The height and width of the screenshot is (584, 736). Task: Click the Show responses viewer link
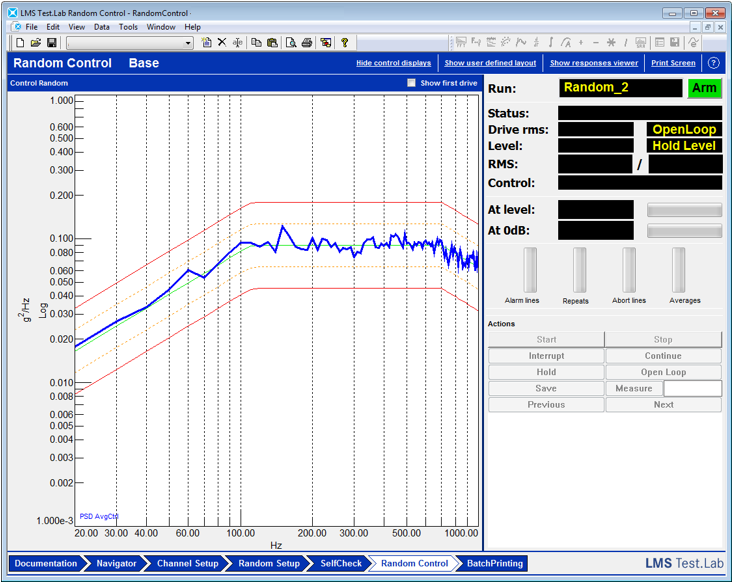click(x=594, y=63)
